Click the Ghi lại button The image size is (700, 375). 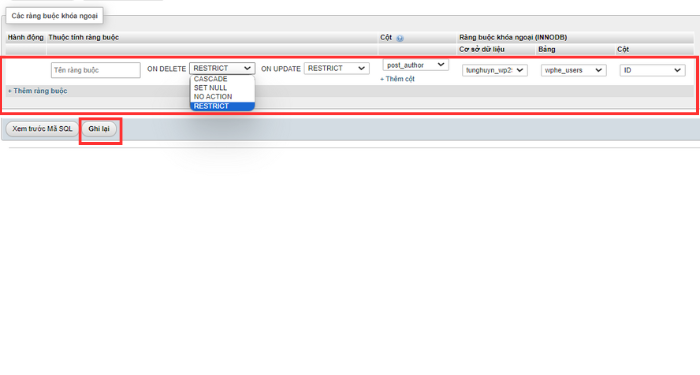tap(99, 129)
